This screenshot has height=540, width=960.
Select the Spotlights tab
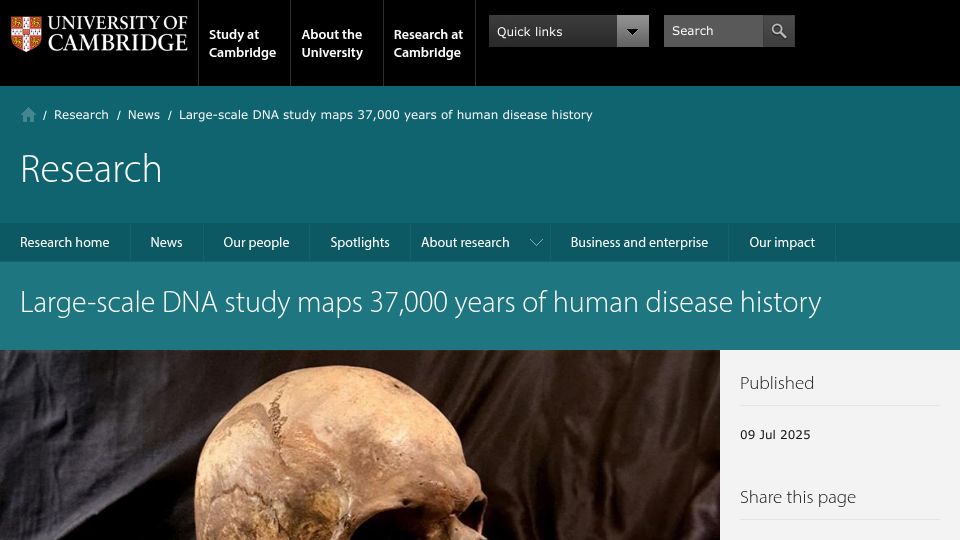[x=360, y=242]
